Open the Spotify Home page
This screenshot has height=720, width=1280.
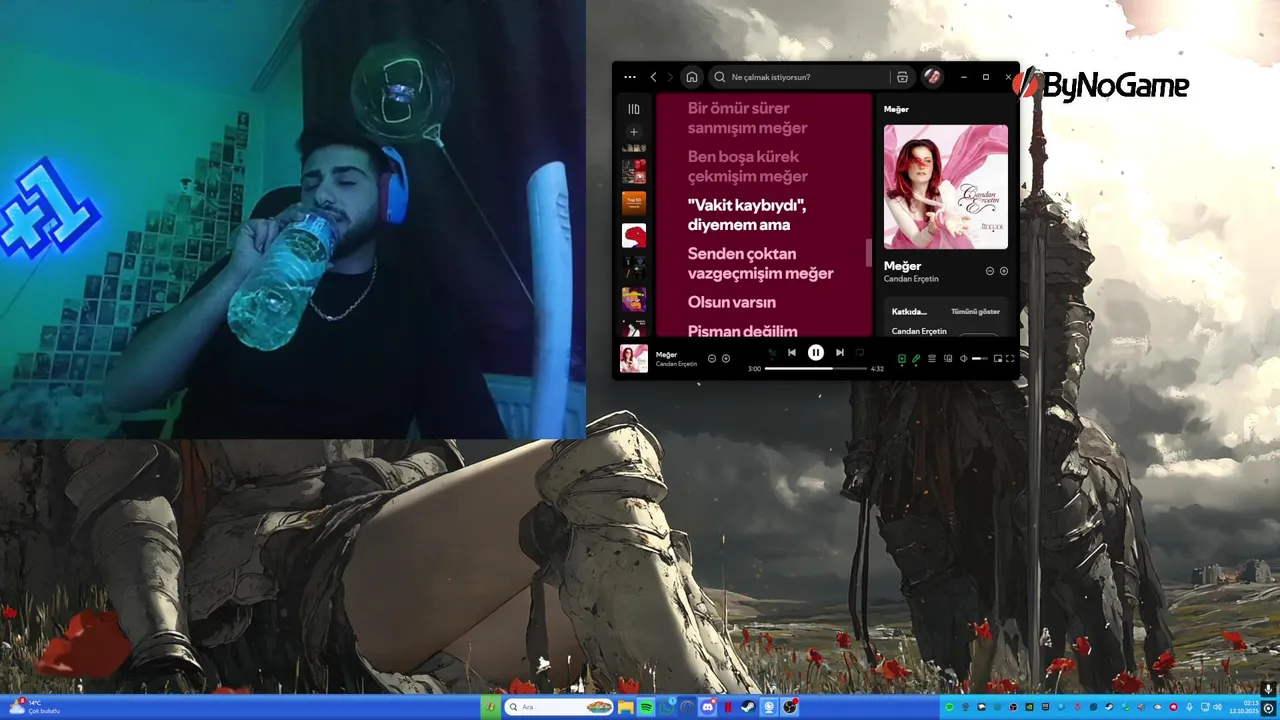(692, 77)
